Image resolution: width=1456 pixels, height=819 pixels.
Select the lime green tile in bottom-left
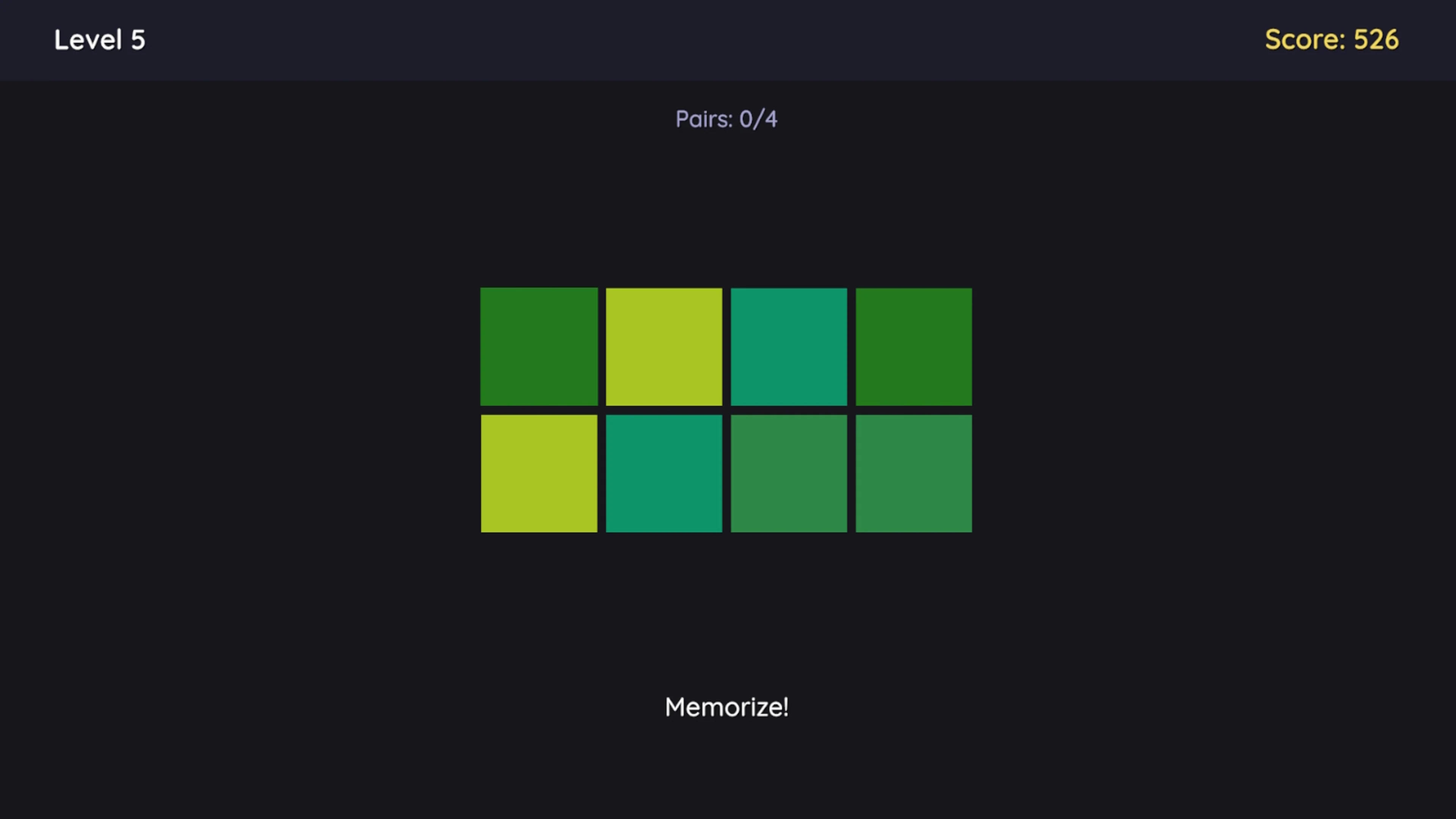(x=539, y=473)
